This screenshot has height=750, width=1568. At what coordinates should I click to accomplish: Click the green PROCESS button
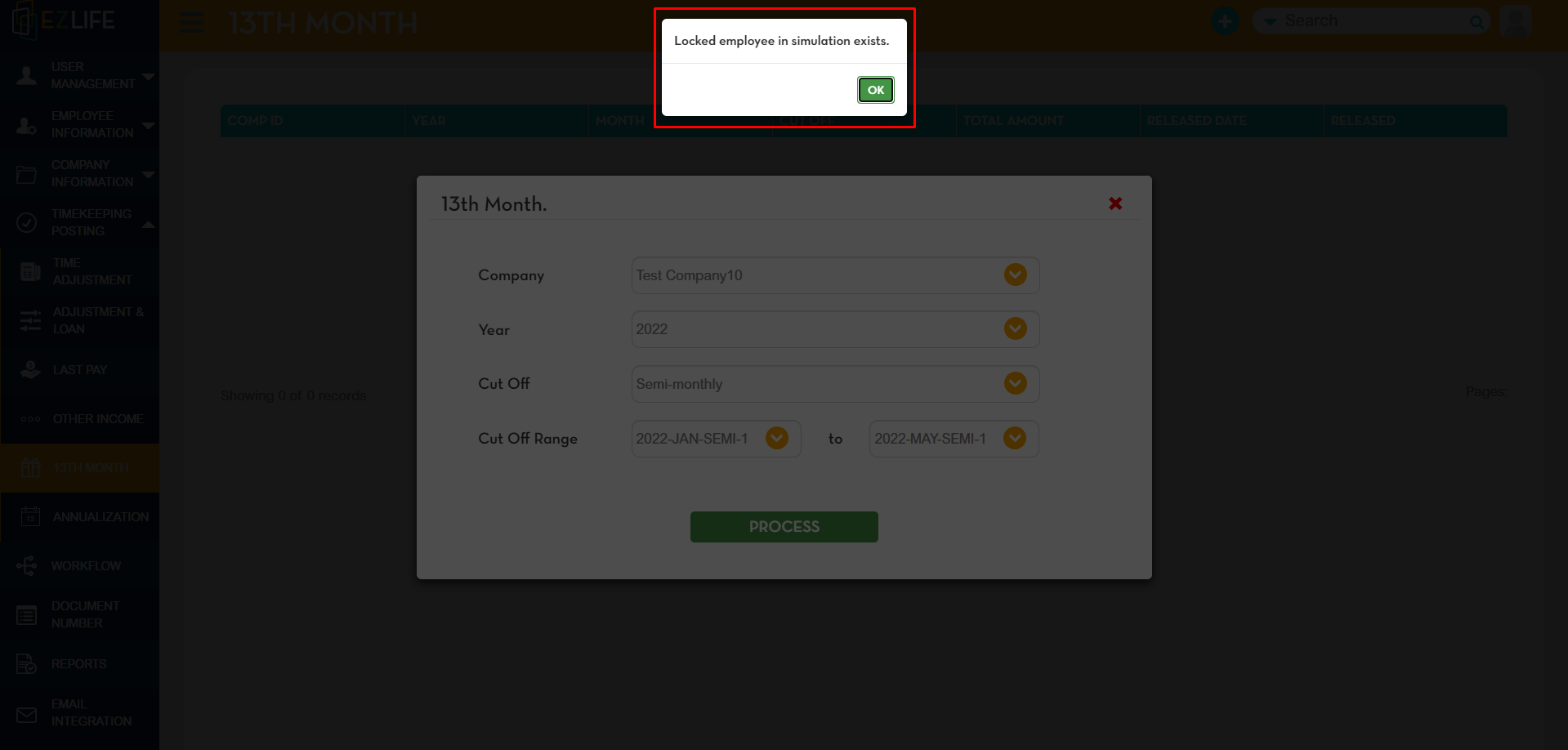click(784, 527)
